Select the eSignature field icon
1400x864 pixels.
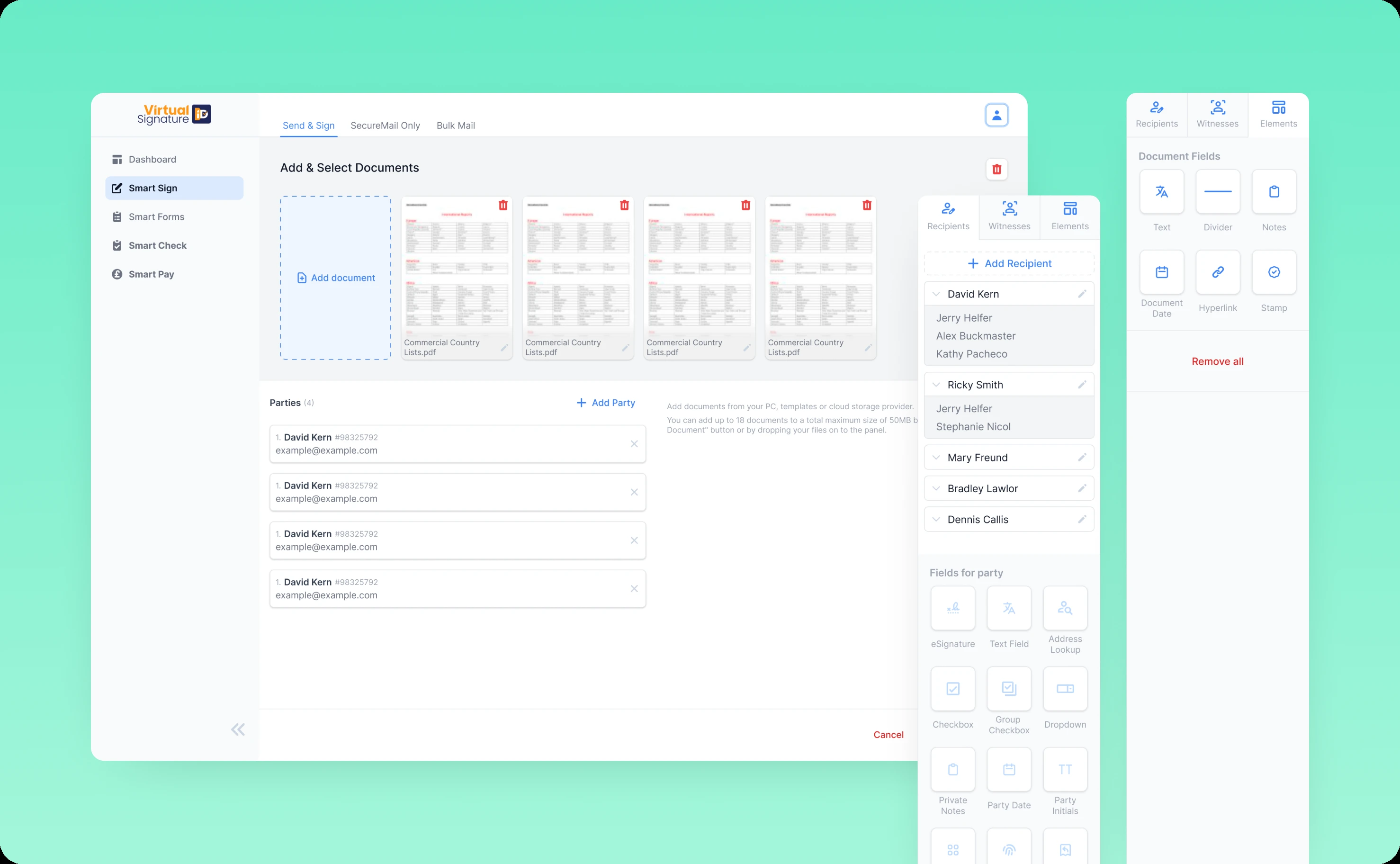(x=952, y=608)
